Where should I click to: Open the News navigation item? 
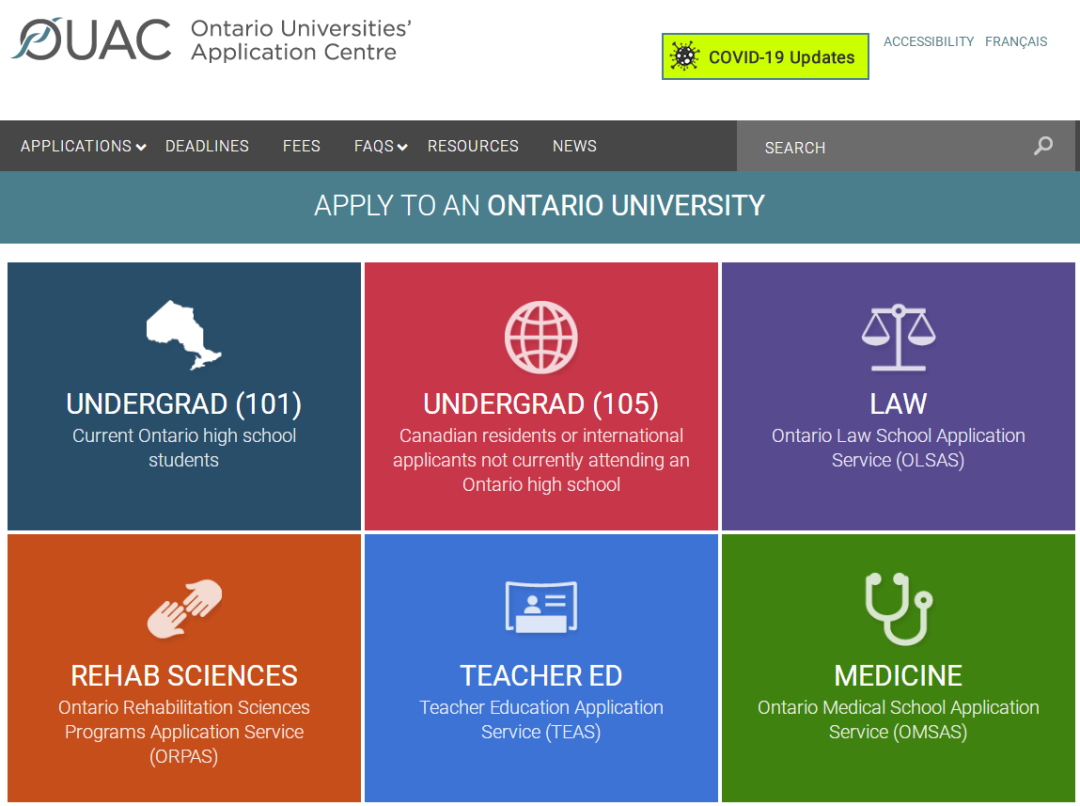click(574, 146)
